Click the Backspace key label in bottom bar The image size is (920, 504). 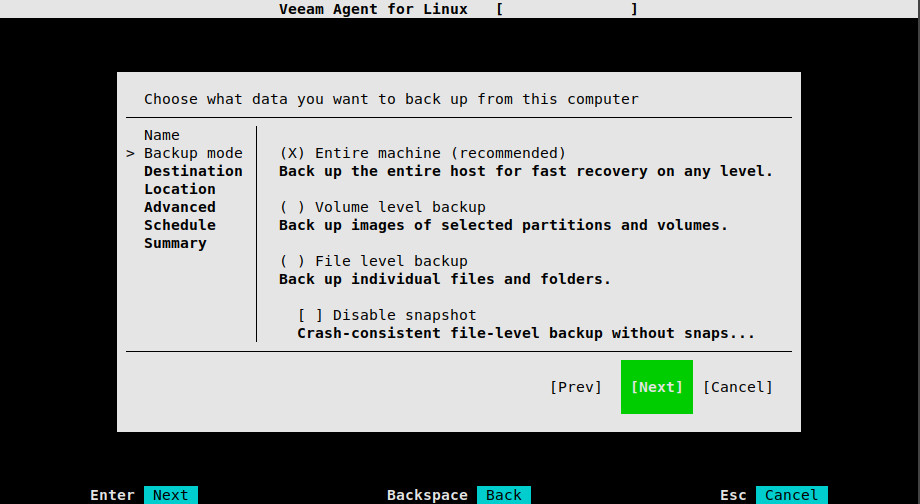click(427, 495)
